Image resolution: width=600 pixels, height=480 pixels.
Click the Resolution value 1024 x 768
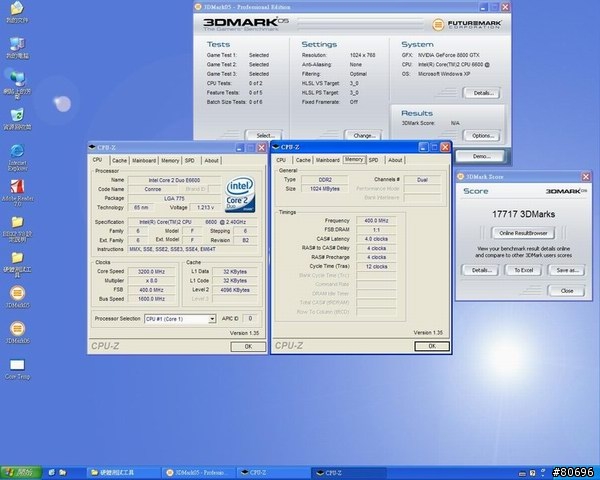[362, 55]
